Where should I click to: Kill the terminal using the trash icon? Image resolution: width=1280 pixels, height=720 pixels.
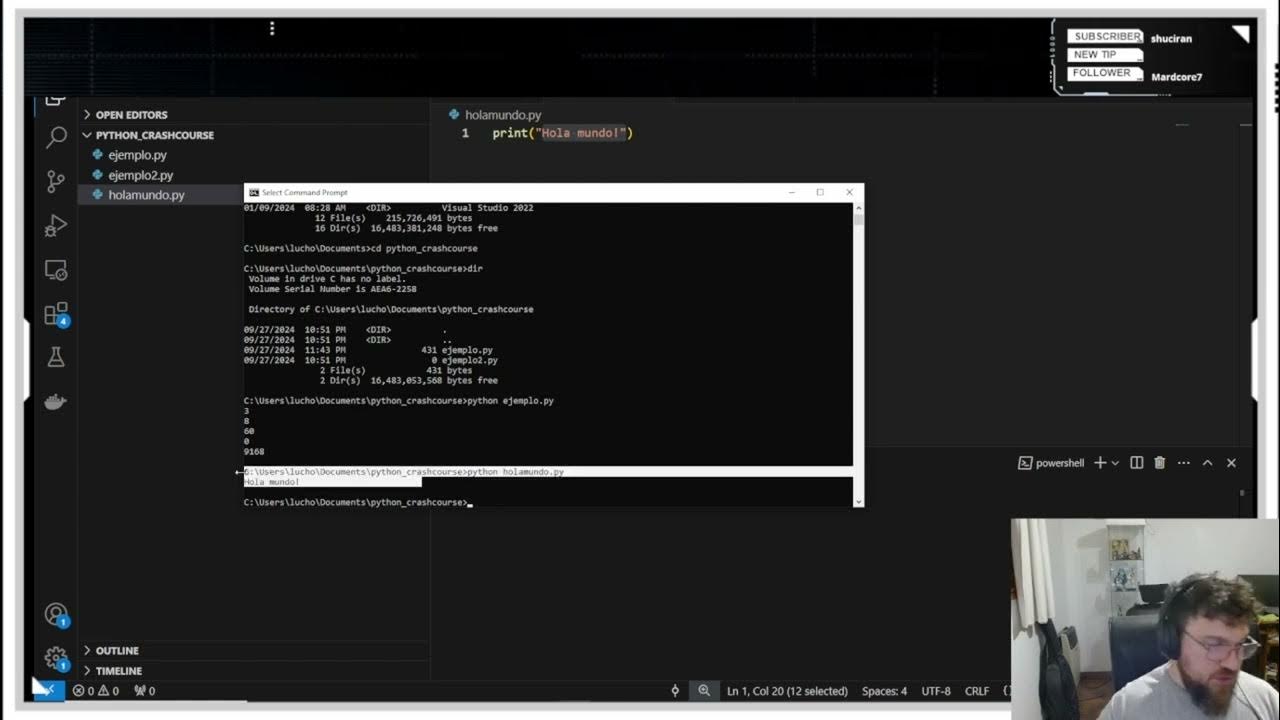[1159, 462]
